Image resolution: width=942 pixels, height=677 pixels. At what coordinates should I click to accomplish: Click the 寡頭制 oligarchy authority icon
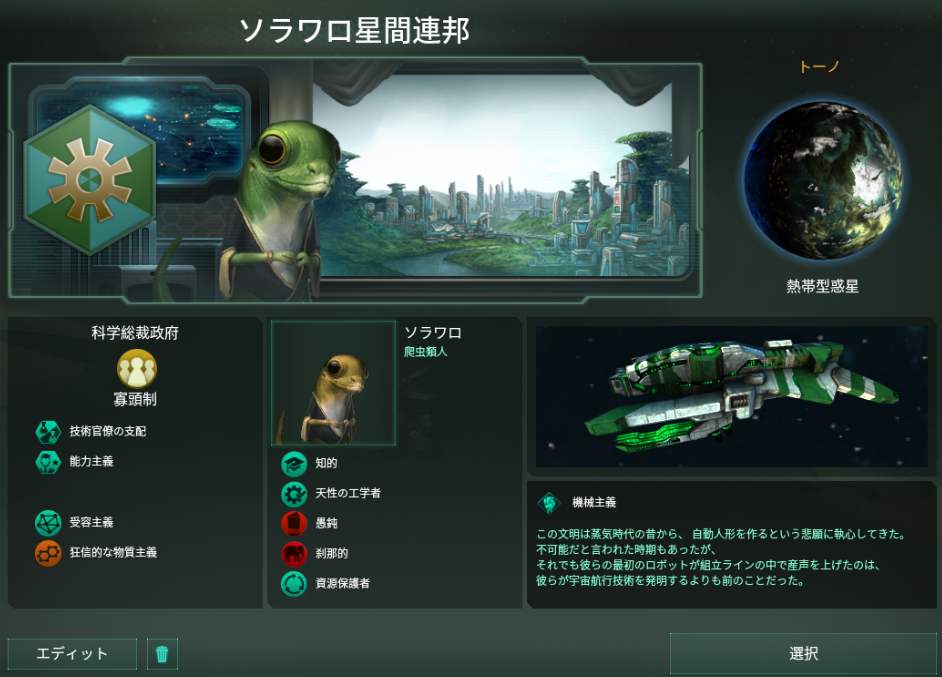137,368
